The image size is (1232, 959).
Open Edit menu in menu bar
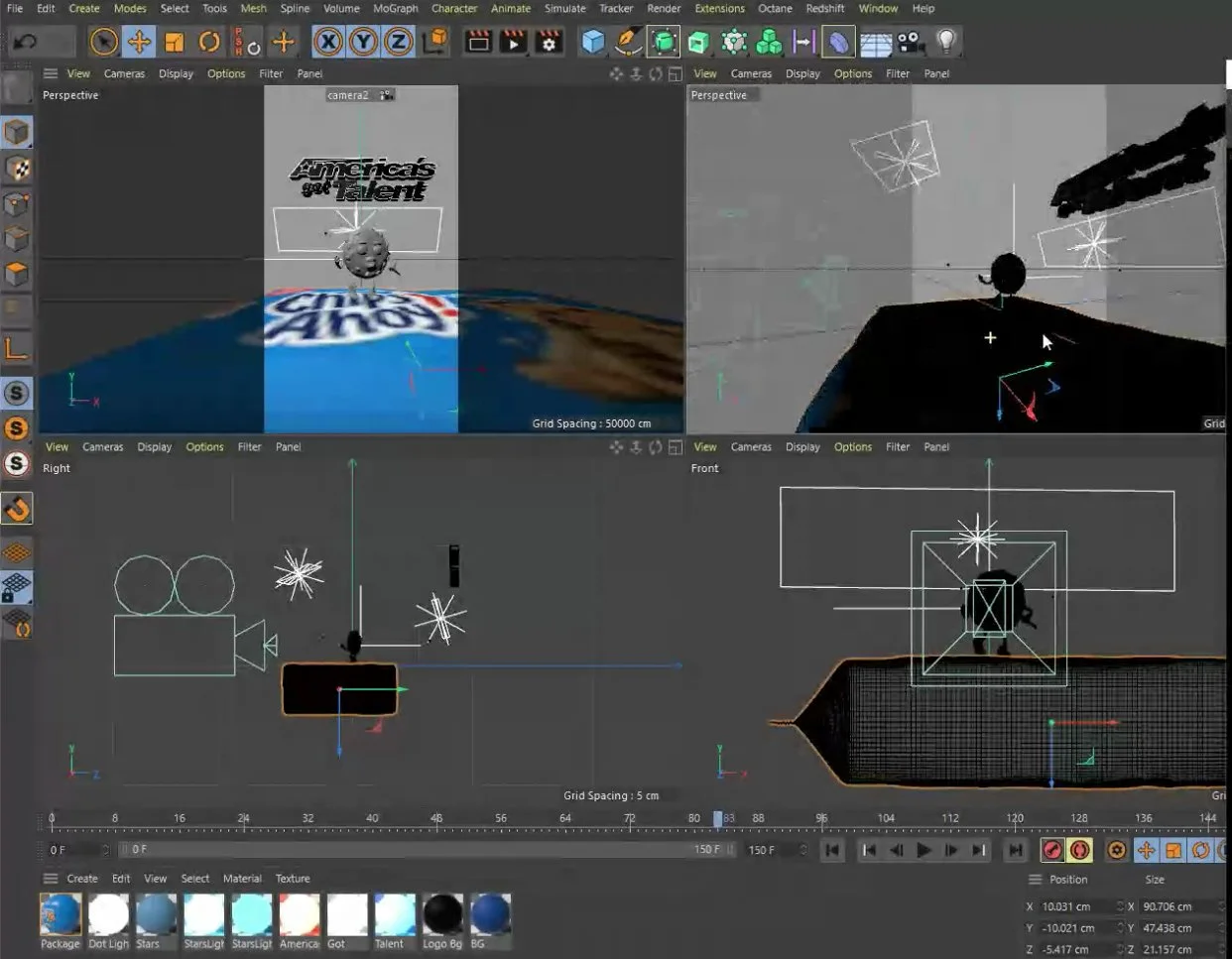[46, 8]
